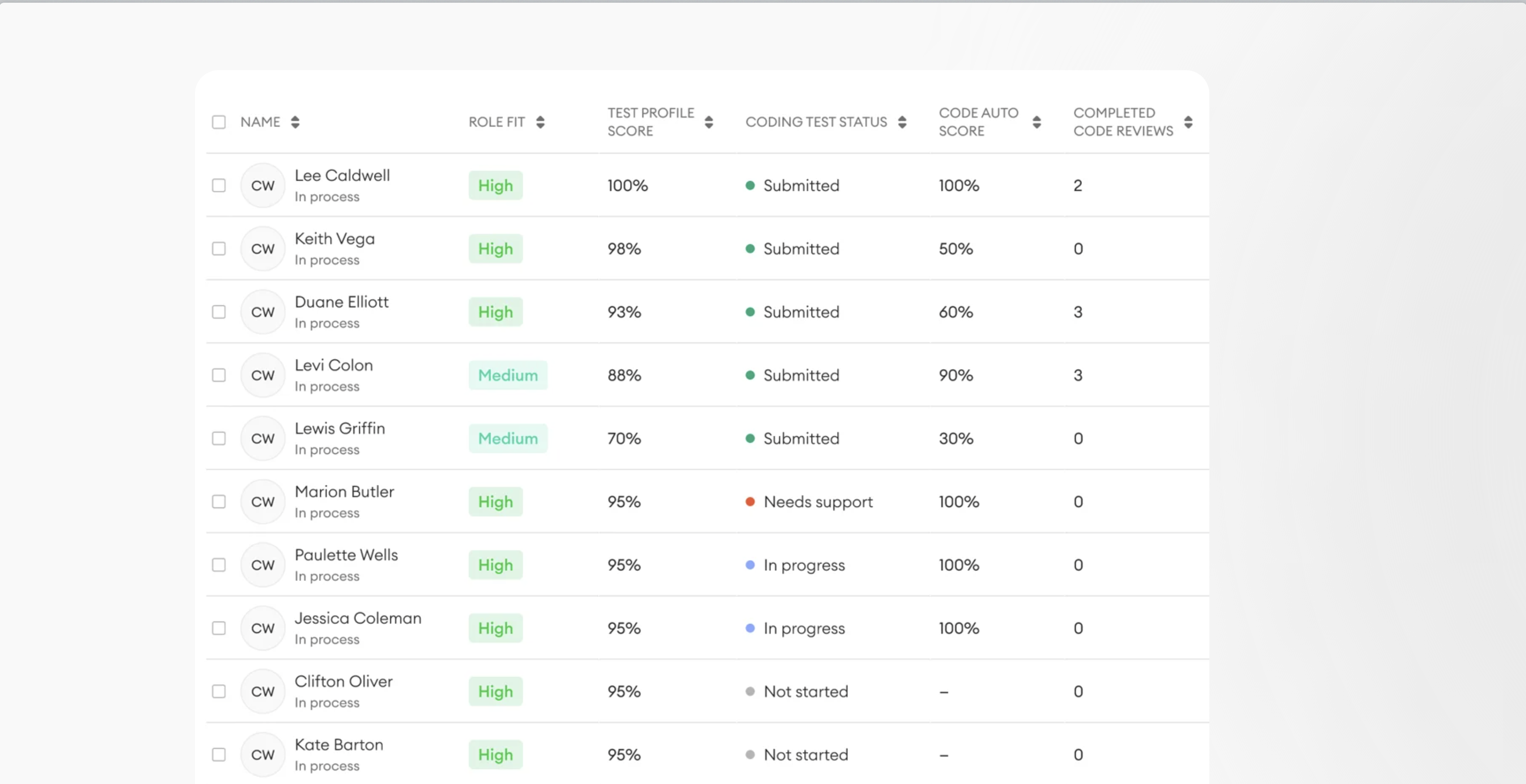
Task: Open Lee Caldwell's CW avatar
Action: (263, 185)
